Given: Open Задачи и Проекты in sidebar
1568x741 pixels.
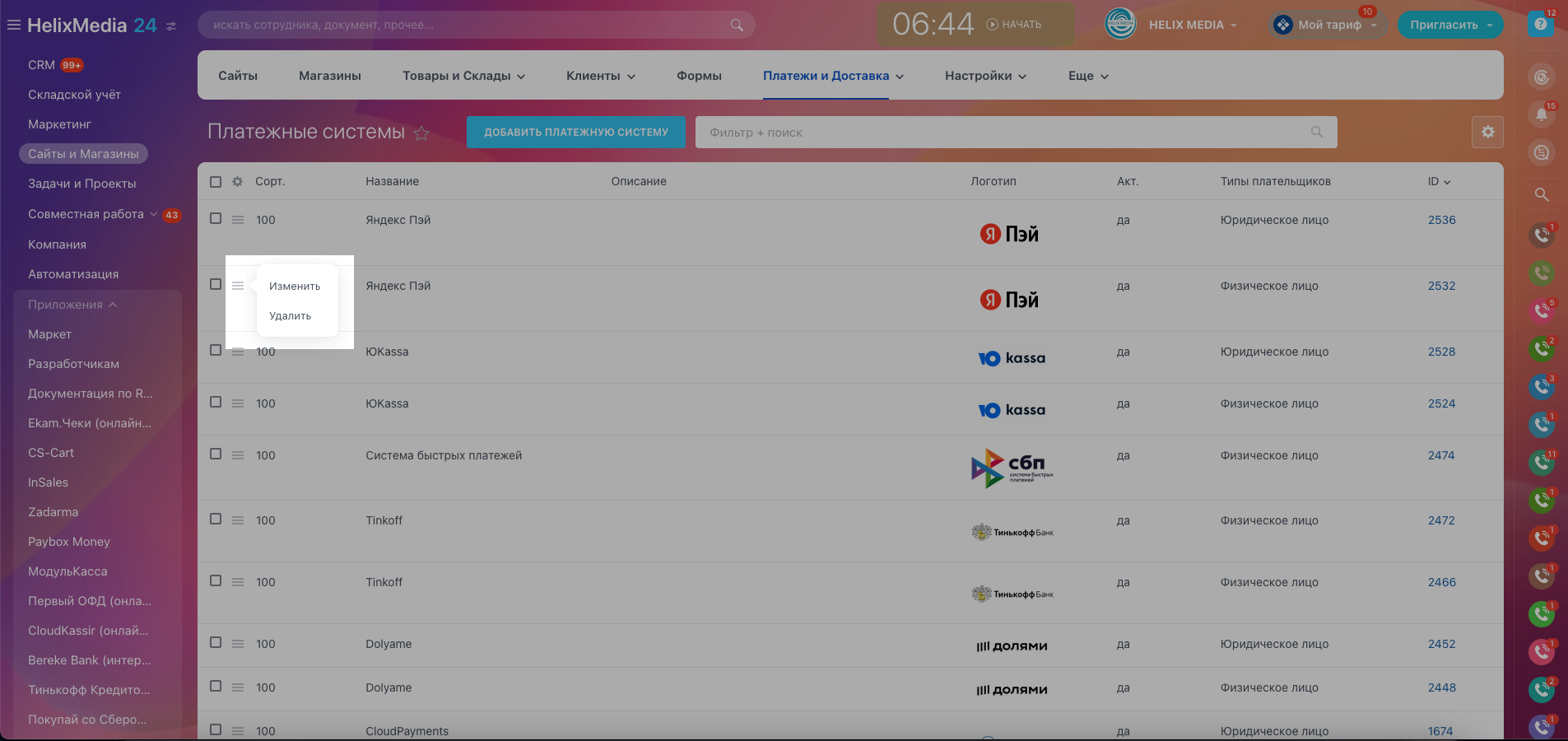Looking at the screenshot, I should pos(82,184).
